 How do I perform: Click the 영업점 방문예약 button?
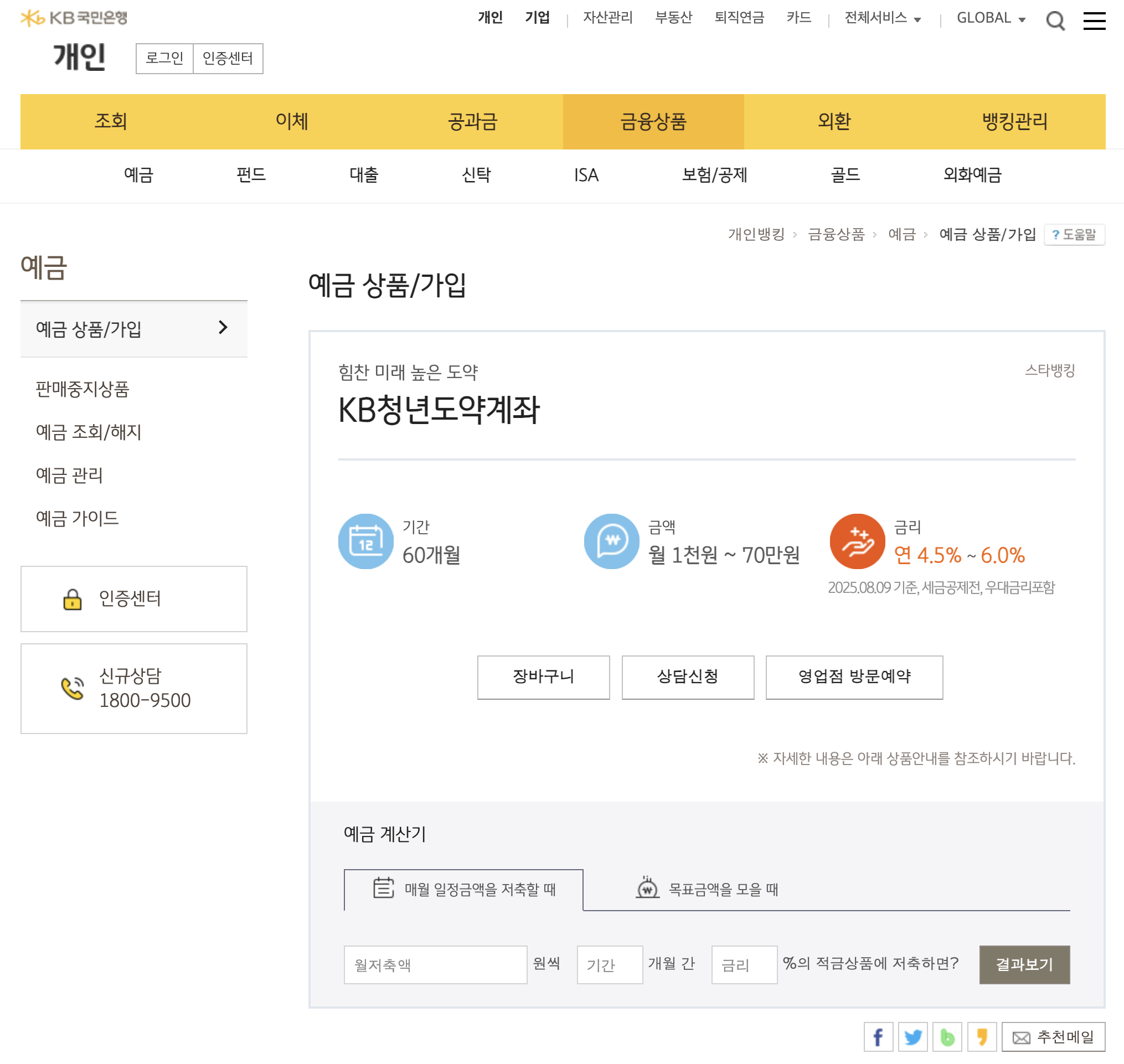854,676
